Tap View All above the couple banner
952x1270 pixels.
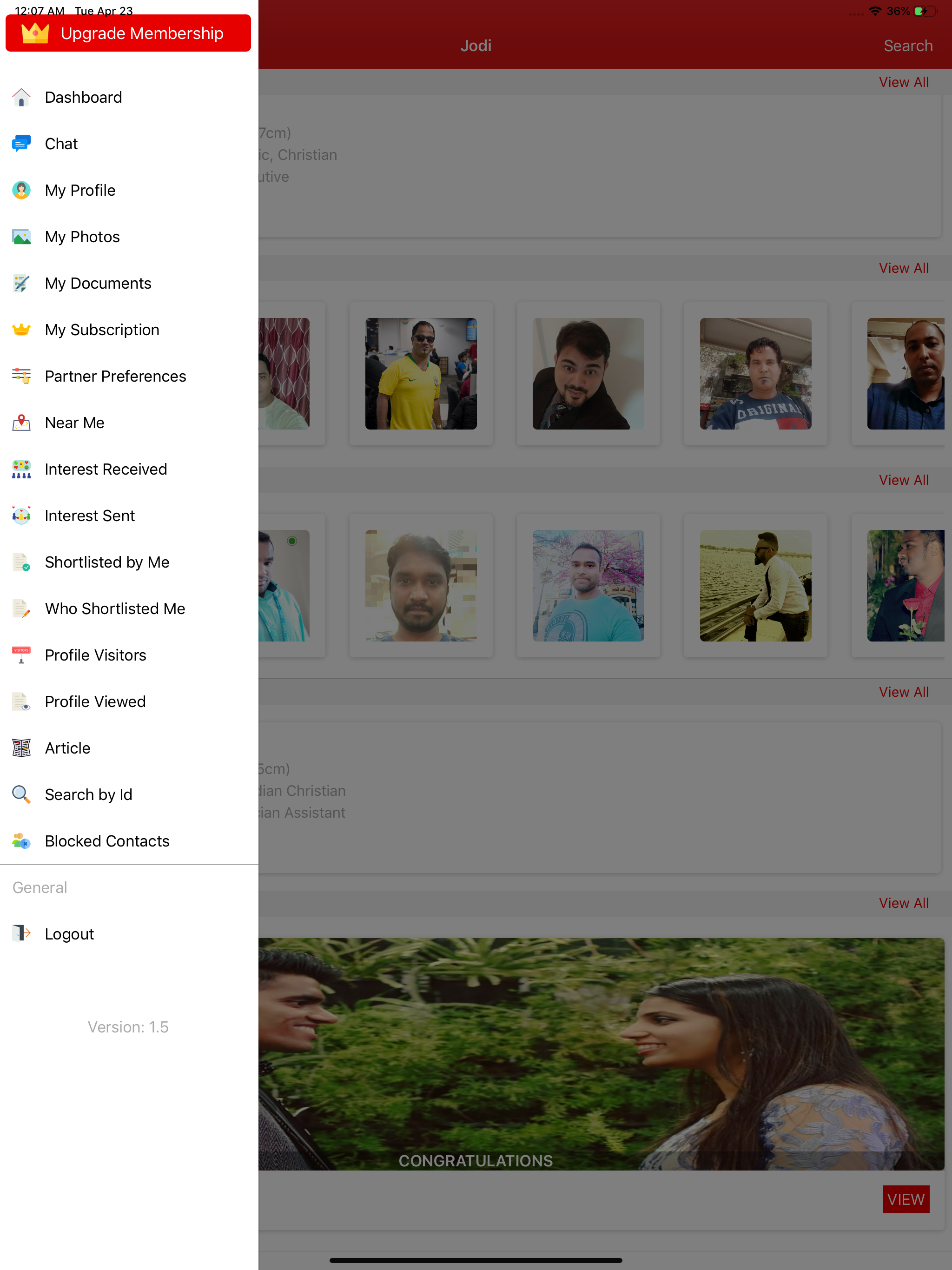point(904,903)
